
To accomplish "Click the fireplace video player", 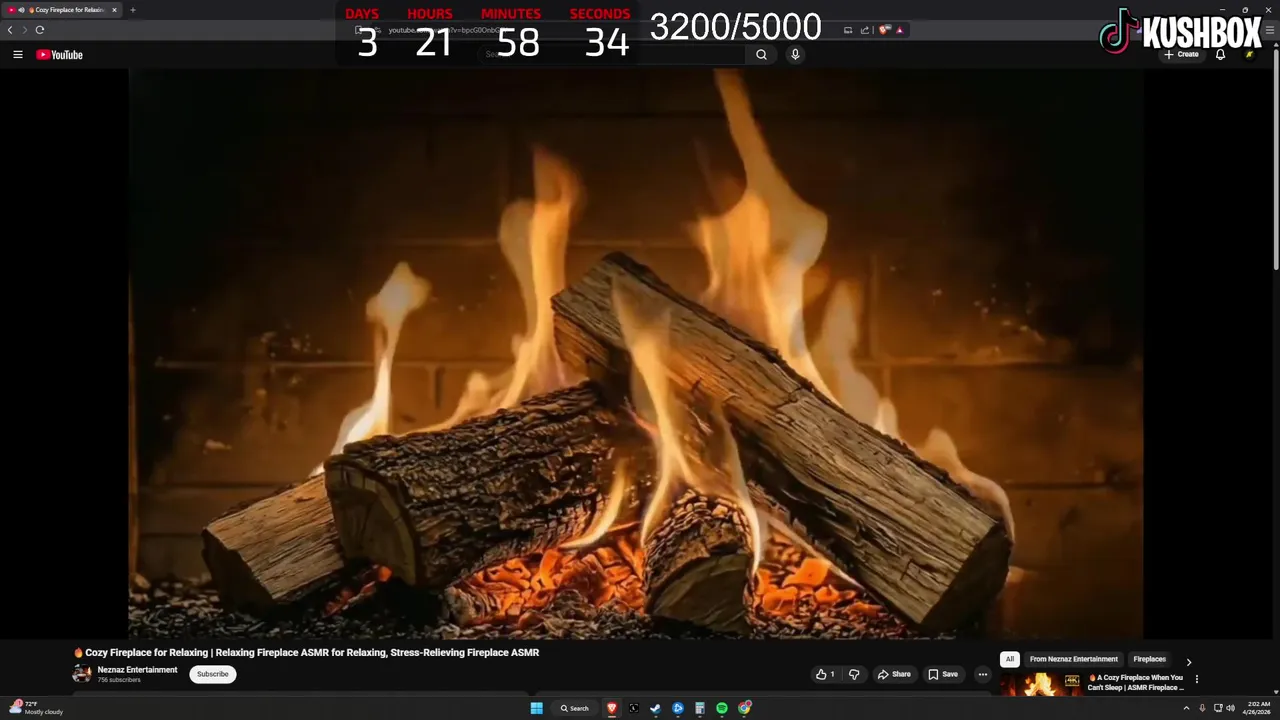I will coord(636,354).
